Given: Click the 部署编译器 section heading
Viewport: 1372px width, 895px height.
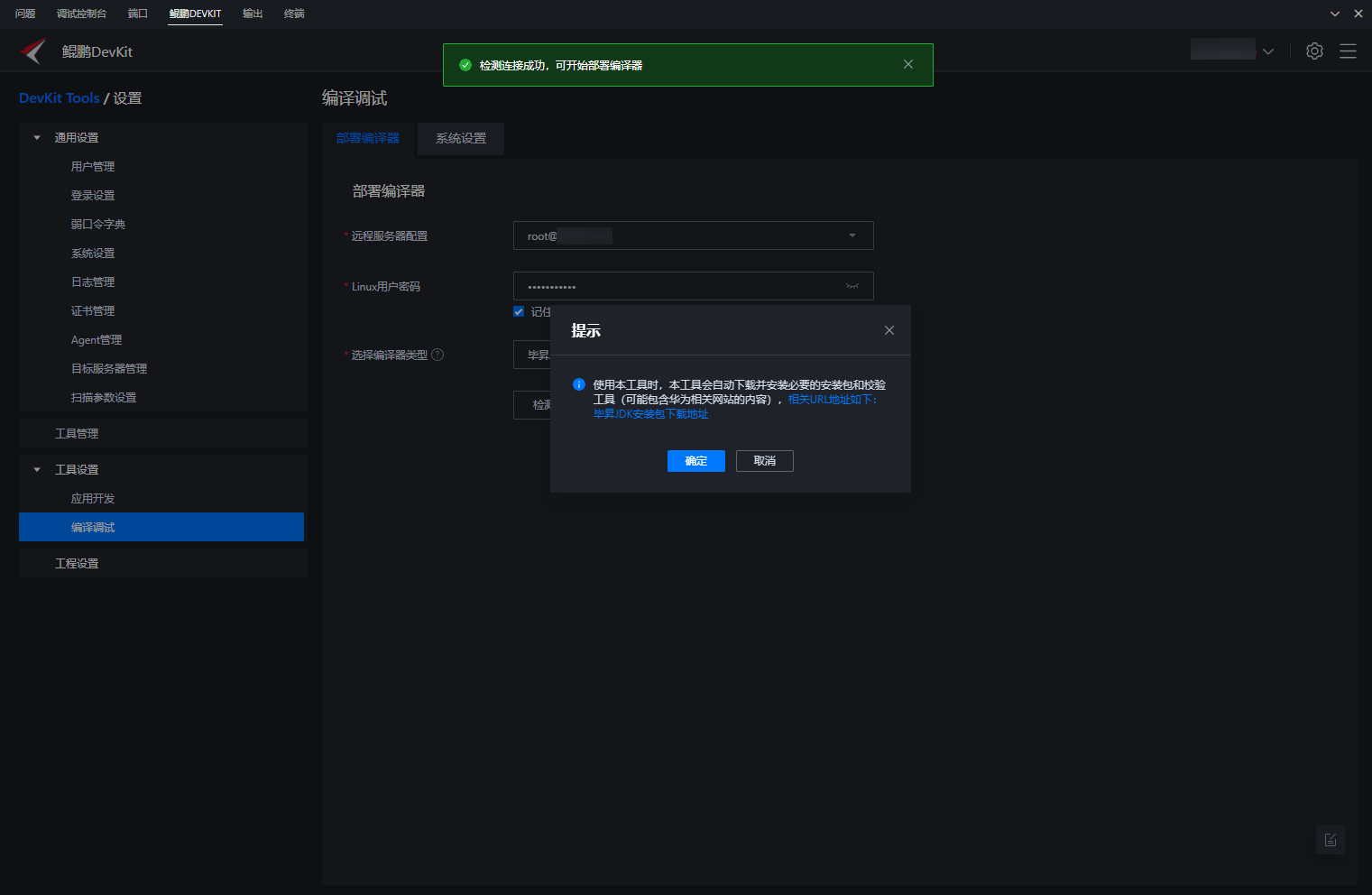Looking at the screenshot, I should [389, 191].
